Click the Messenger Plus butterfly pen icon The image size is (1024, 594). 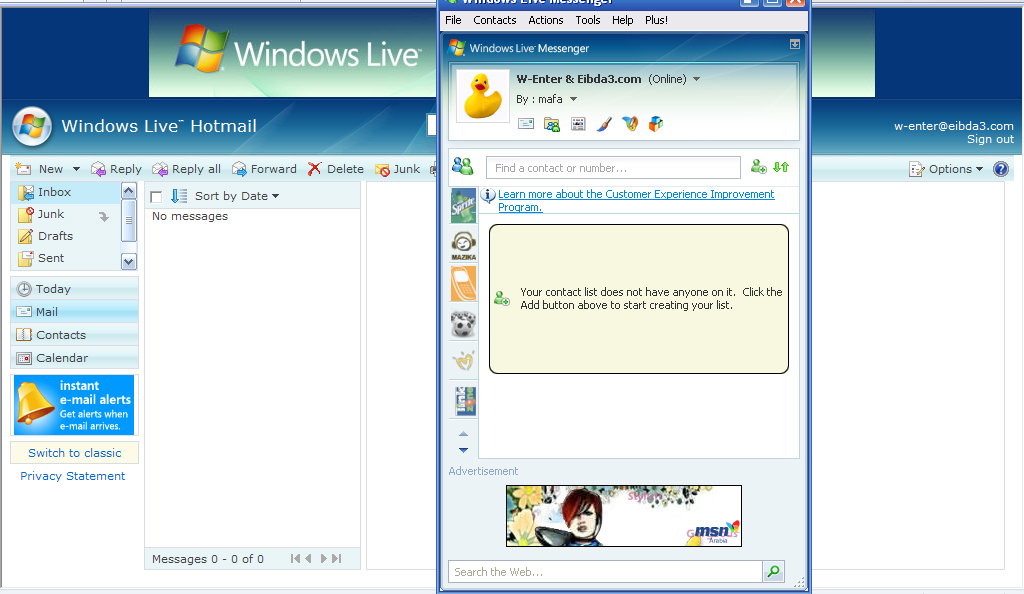pos(630,123)
